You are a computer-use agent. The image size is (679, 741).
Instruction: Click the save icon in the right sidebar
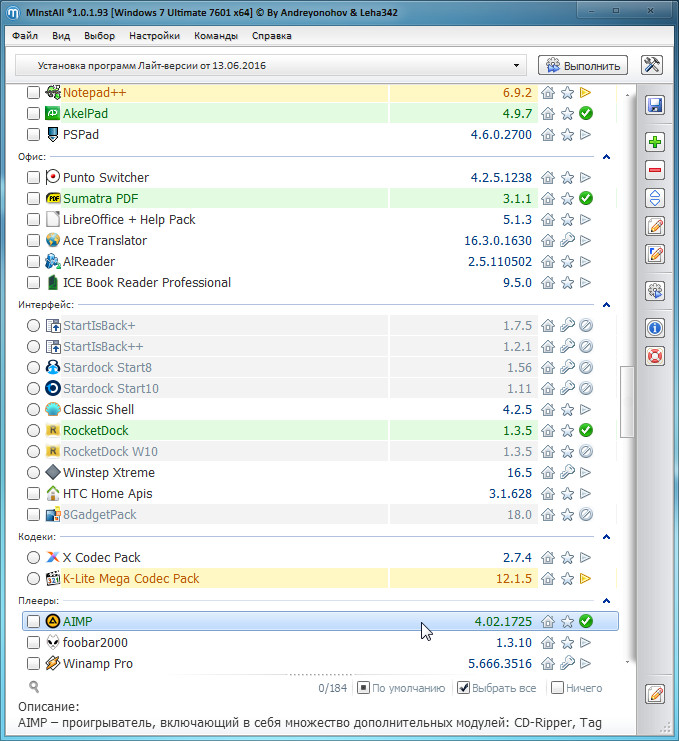pos(654,105)
